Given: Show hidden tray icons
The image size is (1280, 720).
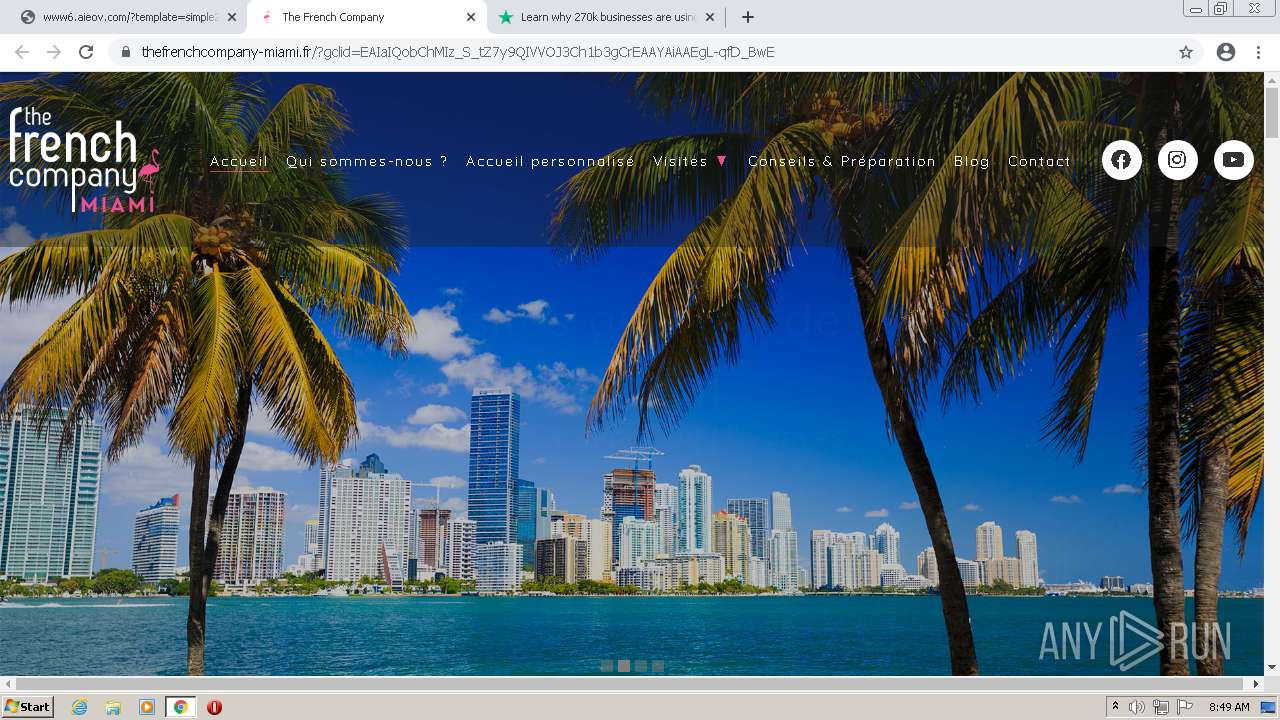Looking at the screenshot, I should coord(1115,707).
